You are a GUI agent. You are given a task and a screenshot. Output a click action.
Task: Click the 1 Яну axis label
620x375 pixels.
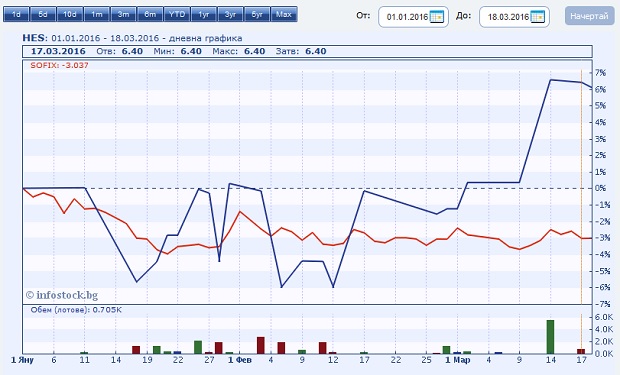(22, 360)
